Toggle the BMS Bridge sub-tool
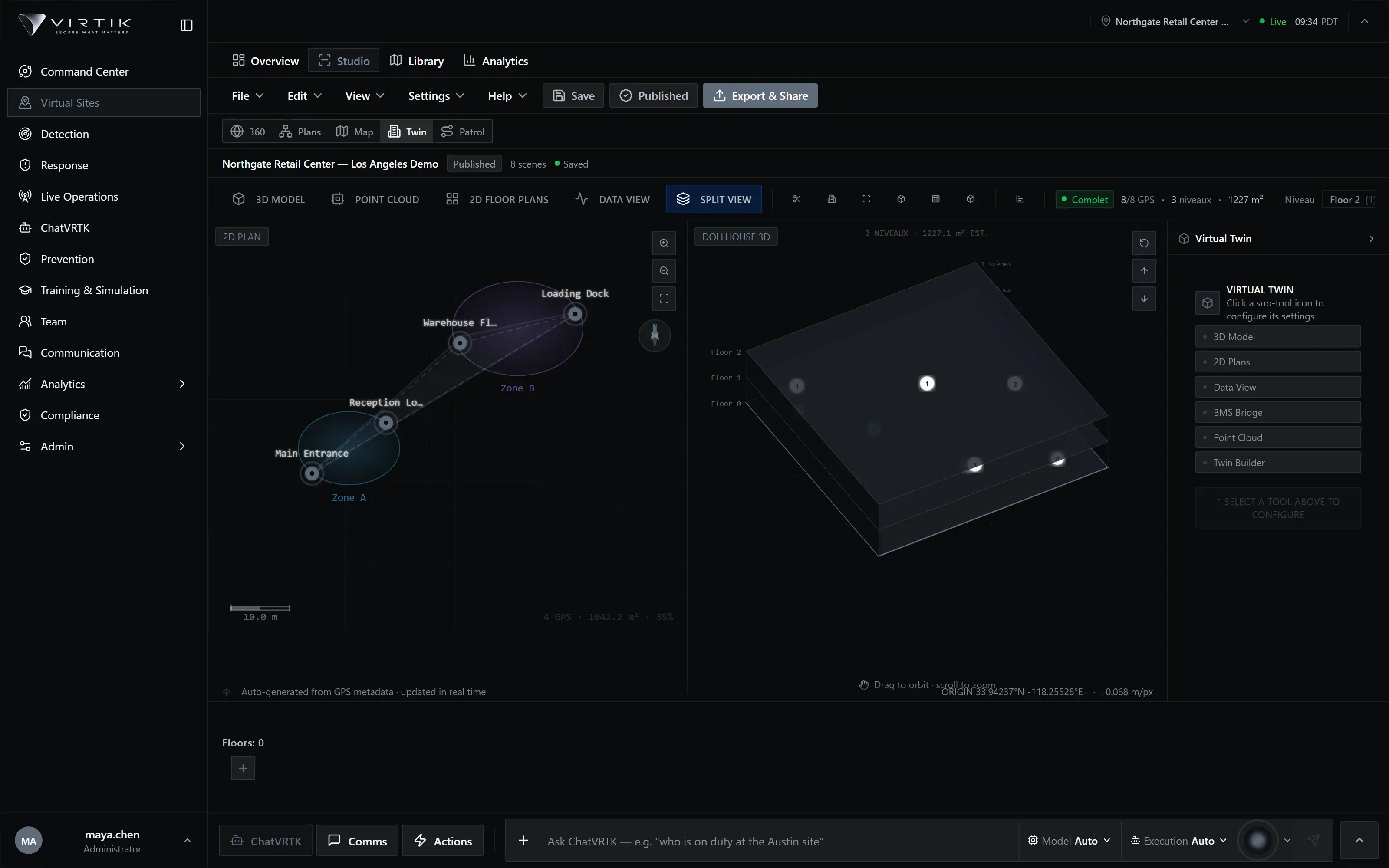 click(x=1277, y=412)
